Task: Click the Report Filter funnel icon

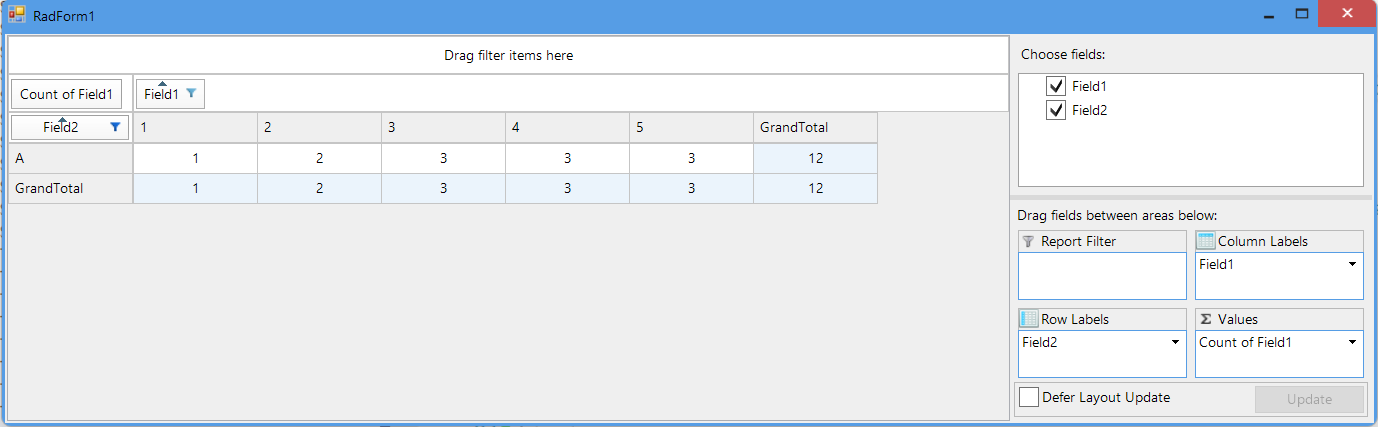Action: (x=1028, y=241)
